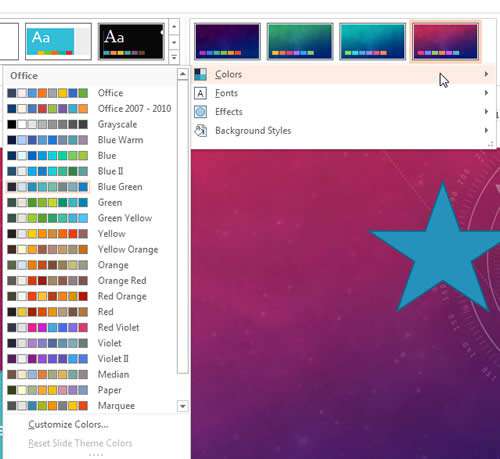Viewport: 500px width, 459px height.
Task: Open the Fonts submenu
Action: (343, 93)
